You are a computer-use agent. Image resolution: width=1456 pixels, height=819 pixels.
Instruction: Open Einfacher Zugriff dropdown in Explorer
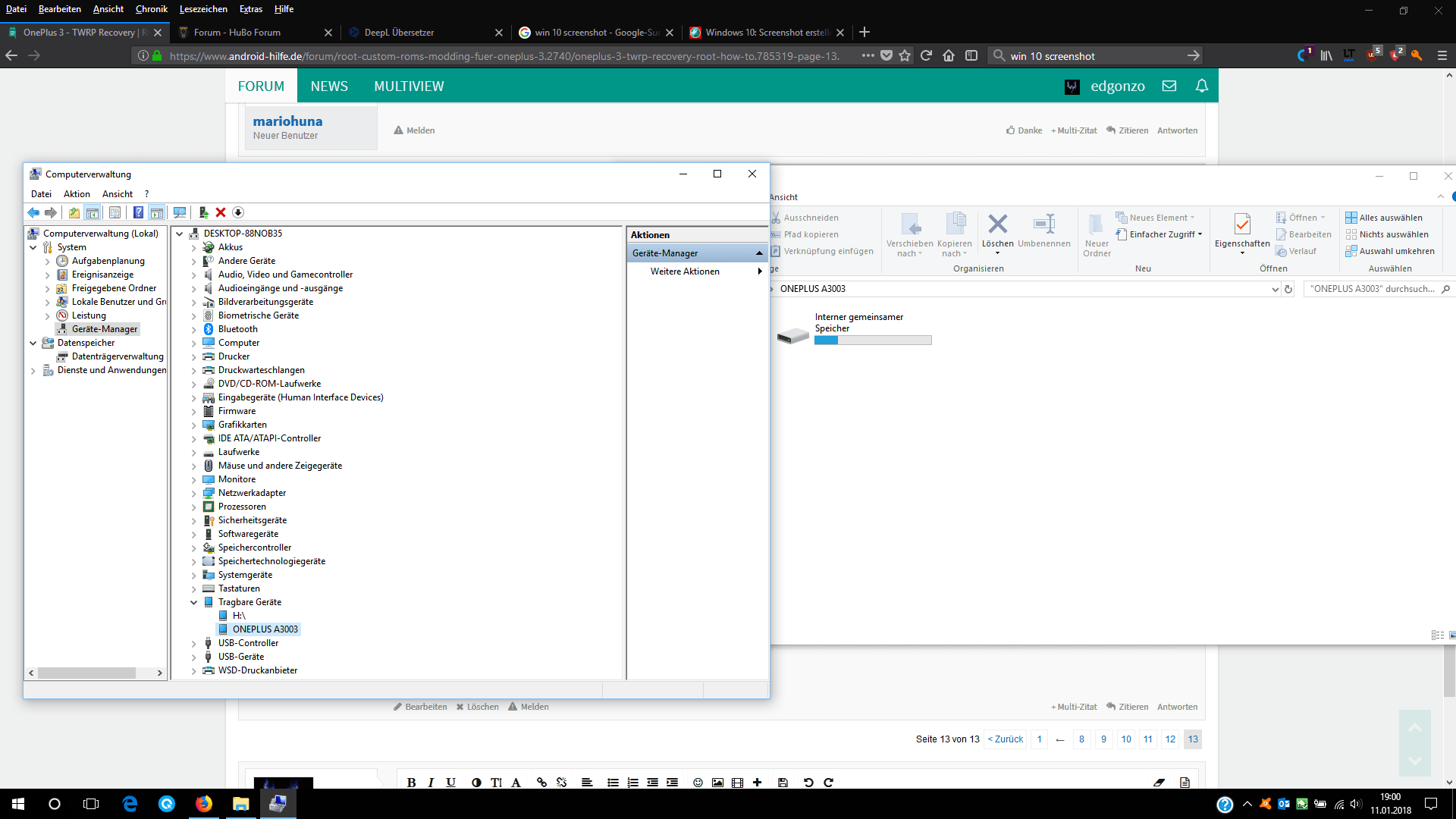point(1159,234)
